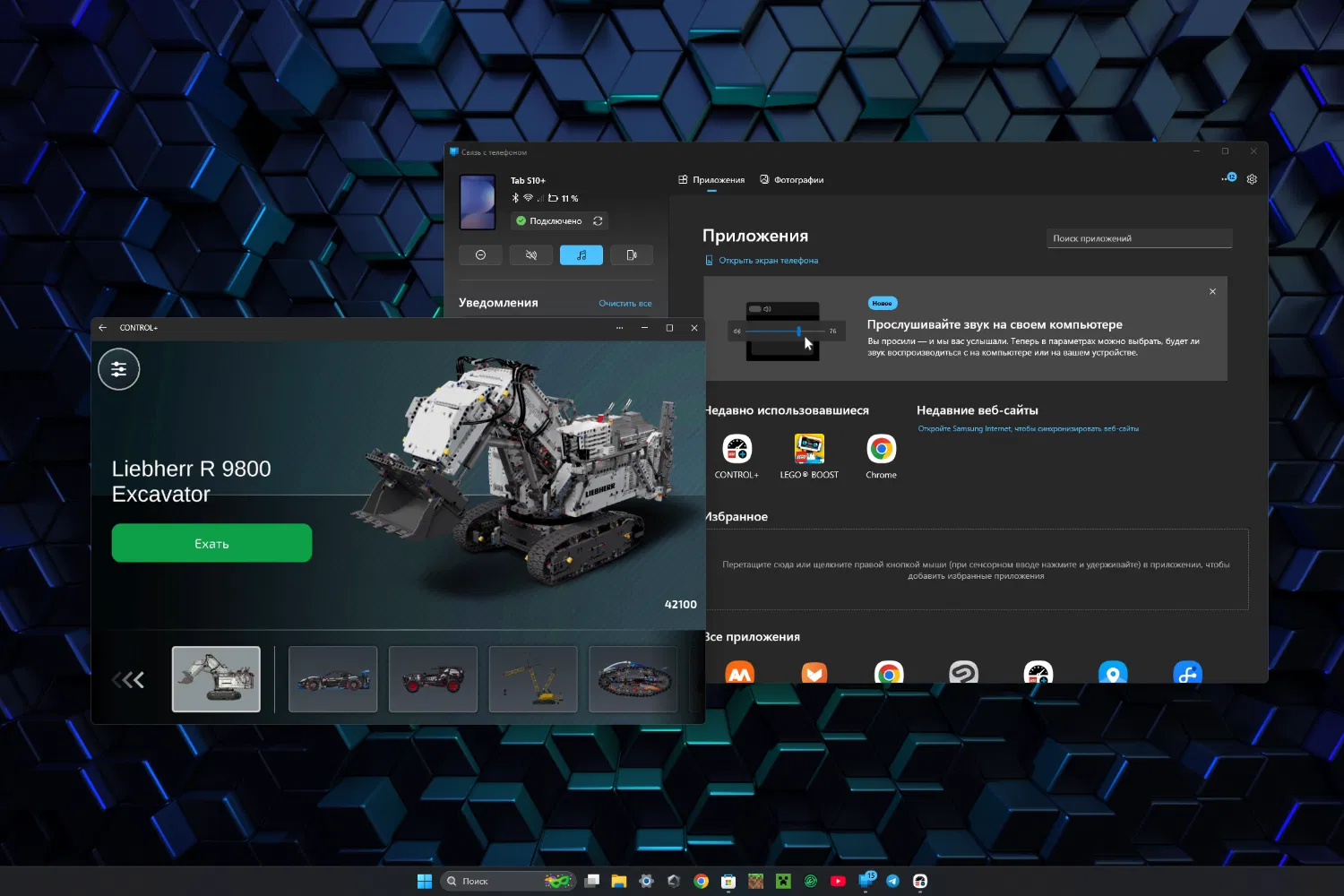Open the blue curved-line app in all apps
Viewport: 1344px width, 896px height.
1187,674
